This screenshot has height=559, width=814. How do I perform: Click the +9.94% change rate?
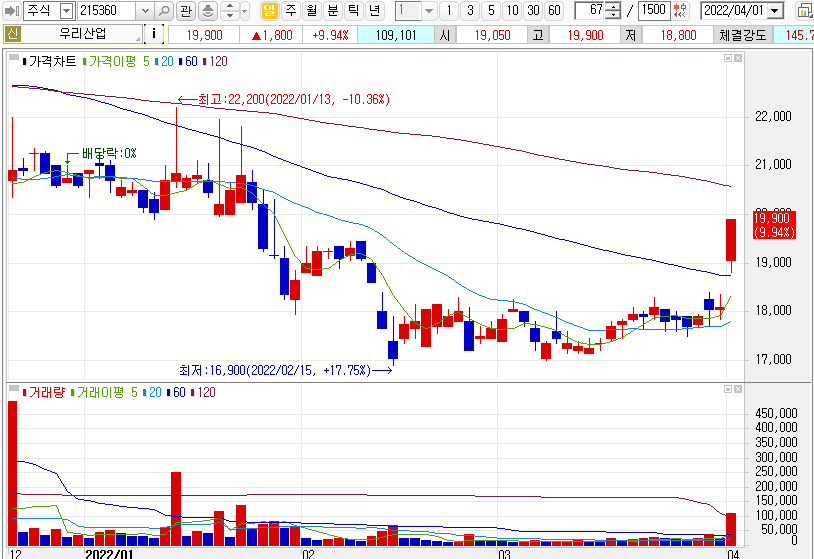click(330, 35)
